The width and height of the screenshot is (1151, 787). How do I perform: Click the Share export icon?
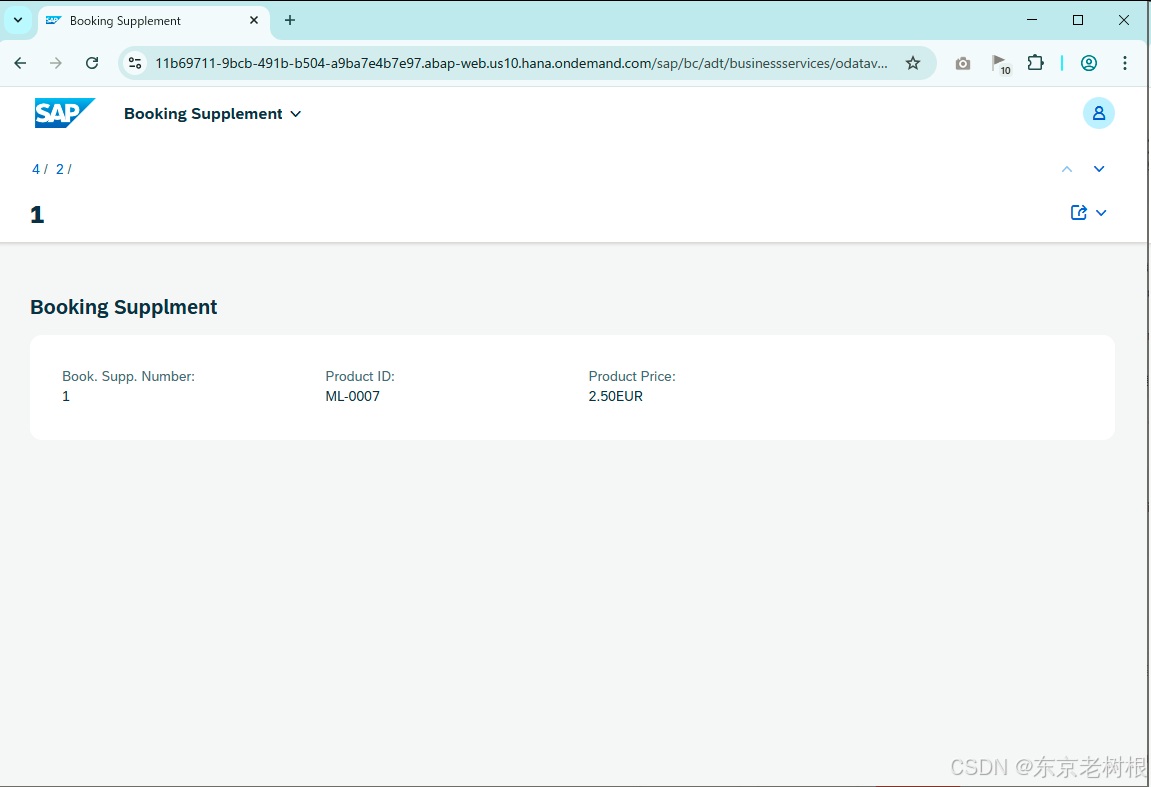pyautogui.click(x=1078, y=212)
